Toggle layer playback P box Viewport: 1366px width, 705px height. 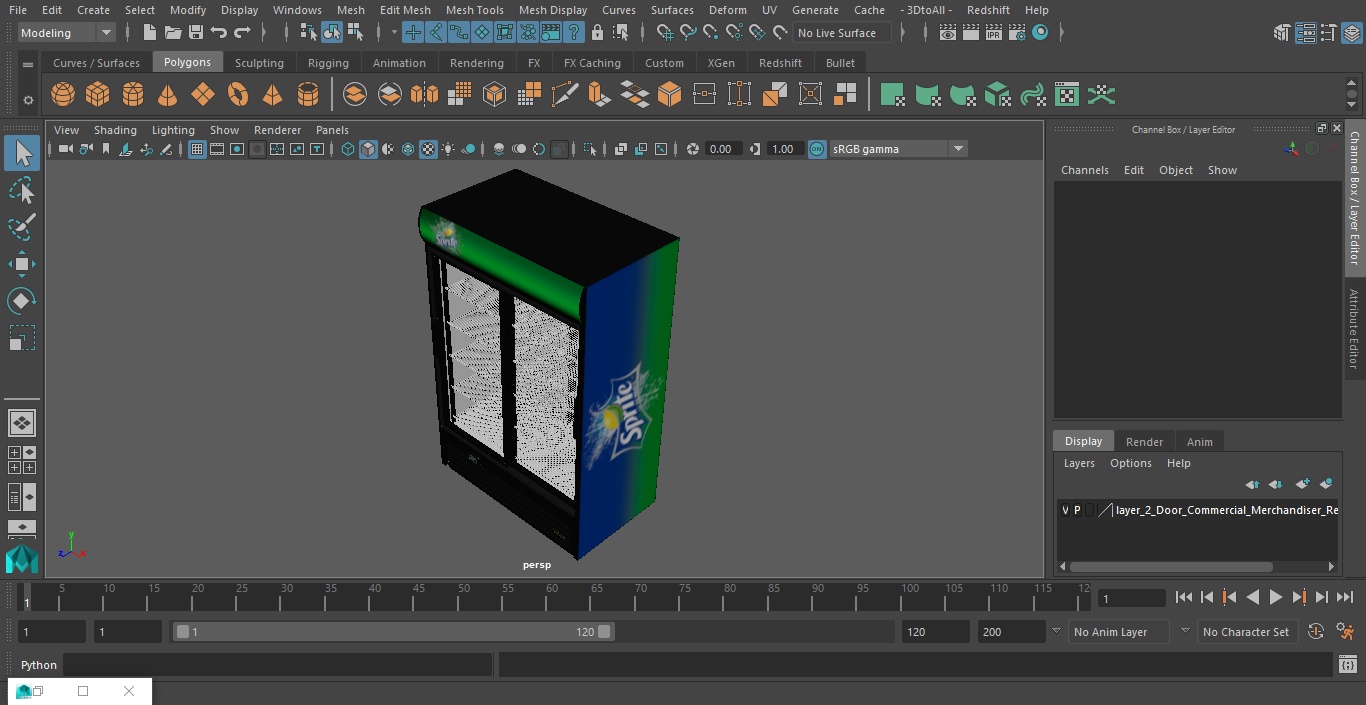1077,510
